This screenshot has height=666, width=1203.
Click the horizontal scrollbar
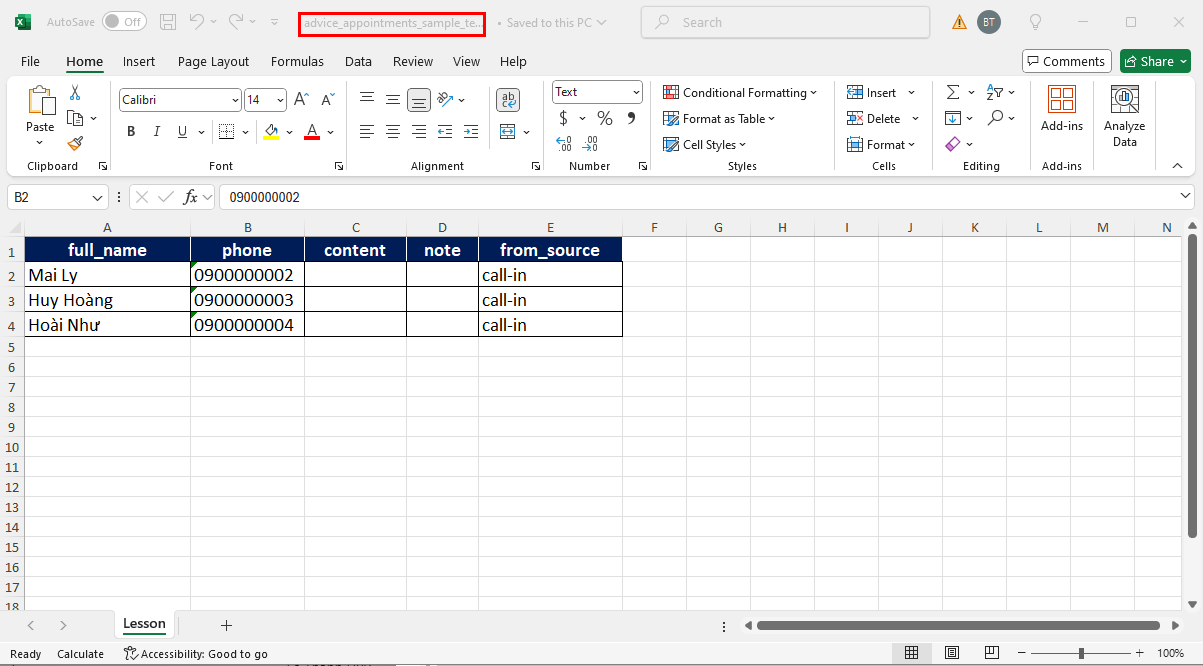click(x=958, y=625)
